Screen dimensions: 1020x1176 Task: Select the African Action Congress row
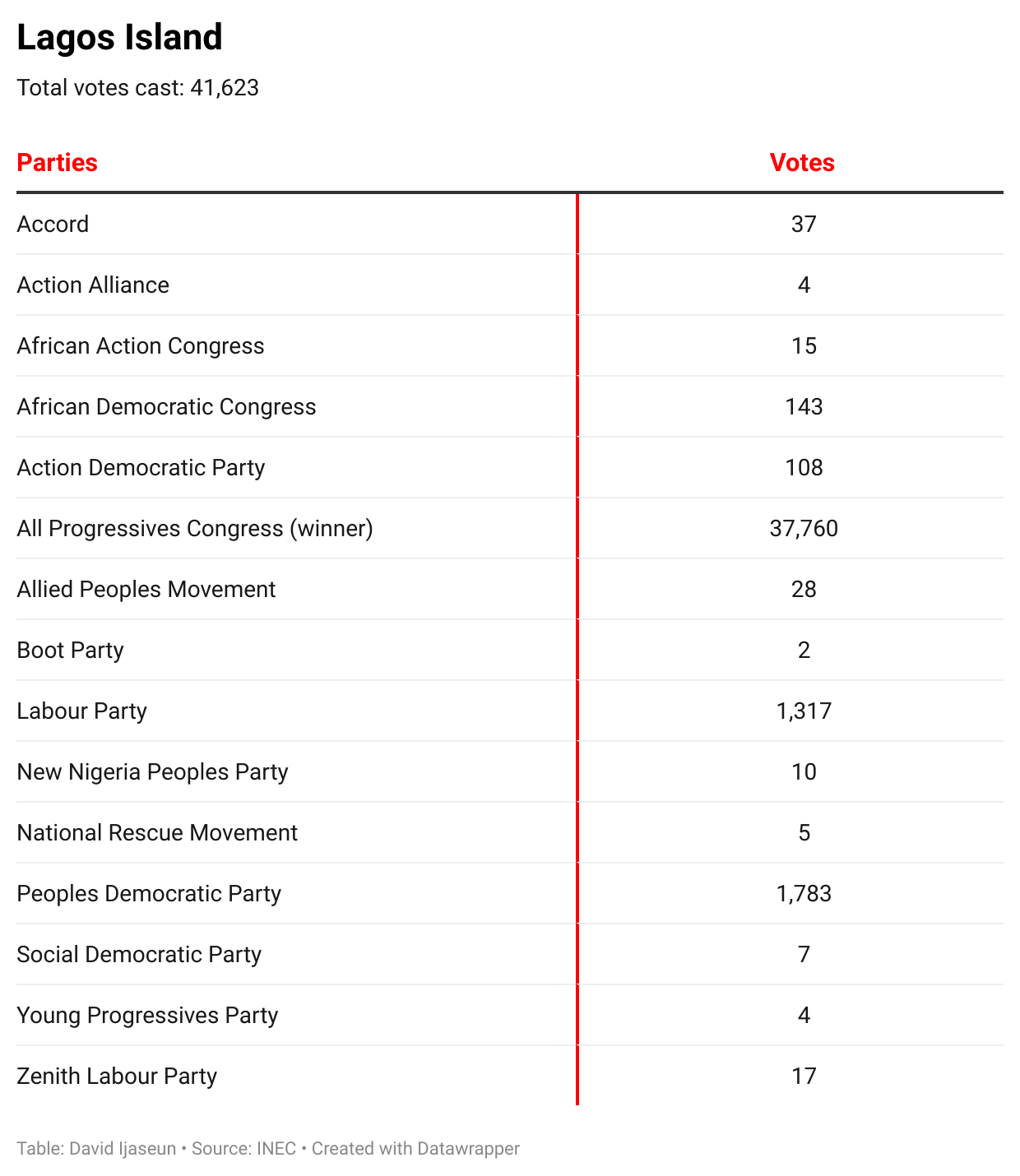(141, 346)
